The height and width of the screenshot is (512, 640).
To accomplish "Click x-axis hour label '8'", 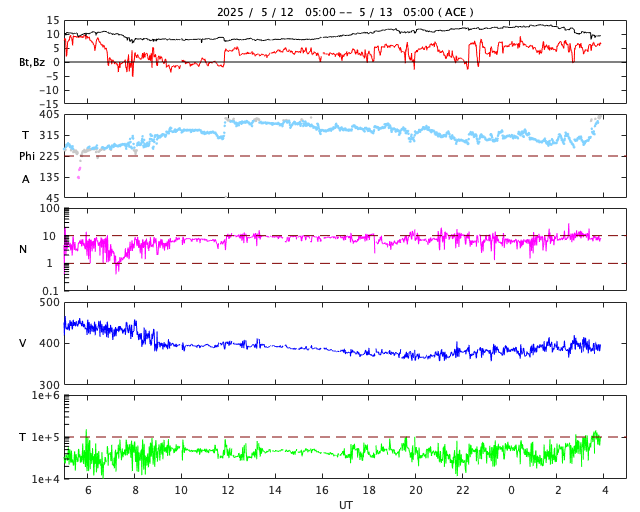I will click(x=135, y=490).
